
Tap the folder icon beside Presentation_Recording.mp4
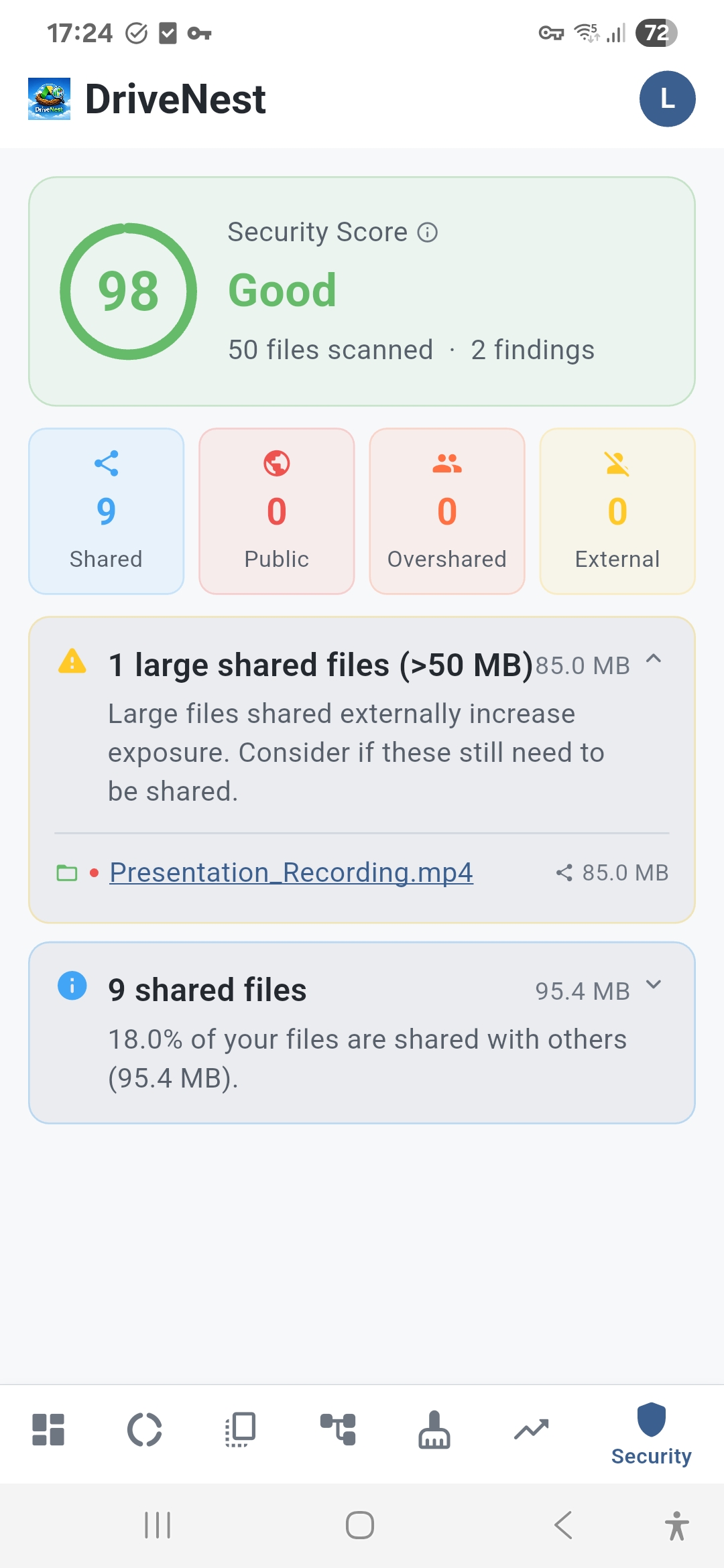[x=67, y=873]
